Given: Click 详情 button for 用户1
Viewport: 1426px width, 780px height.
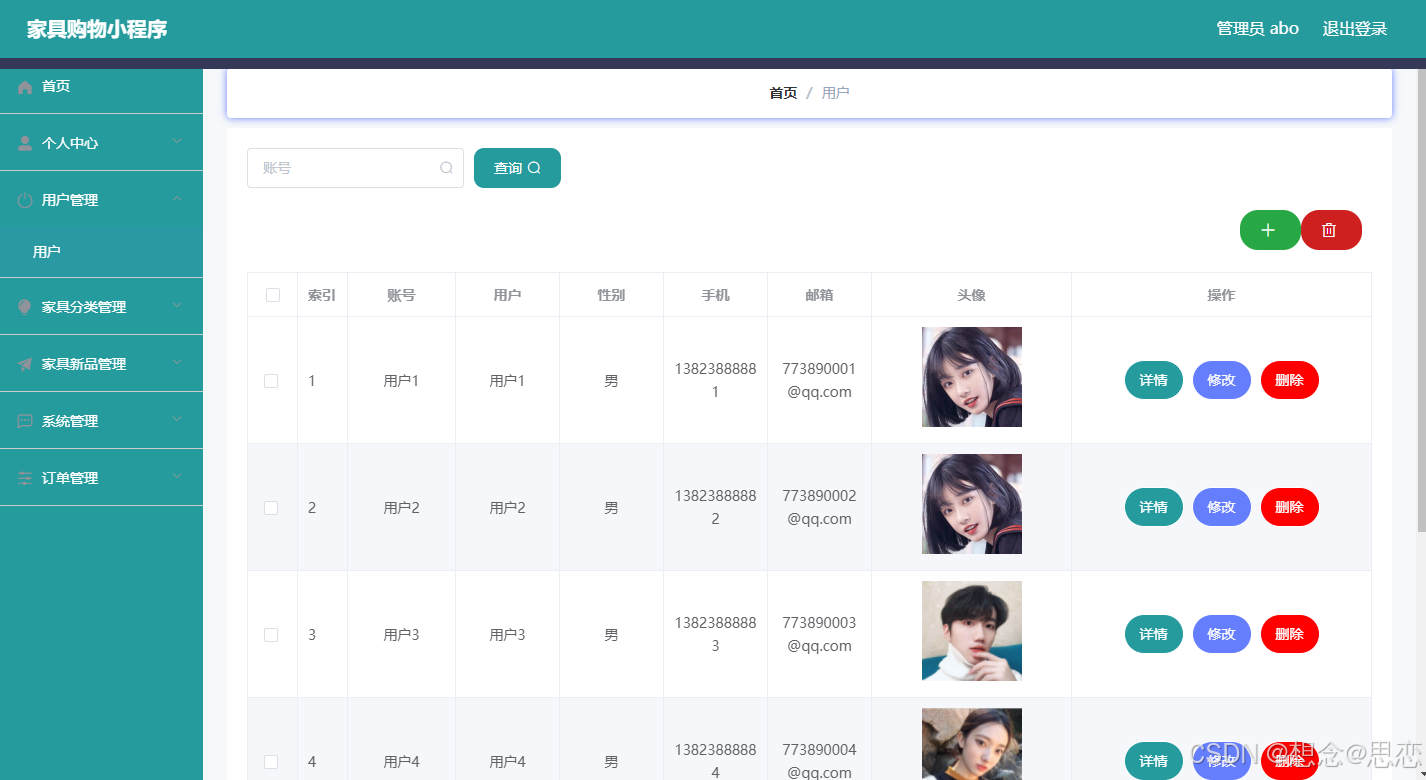Looking at the screenshot, I should pos(1154,380).
